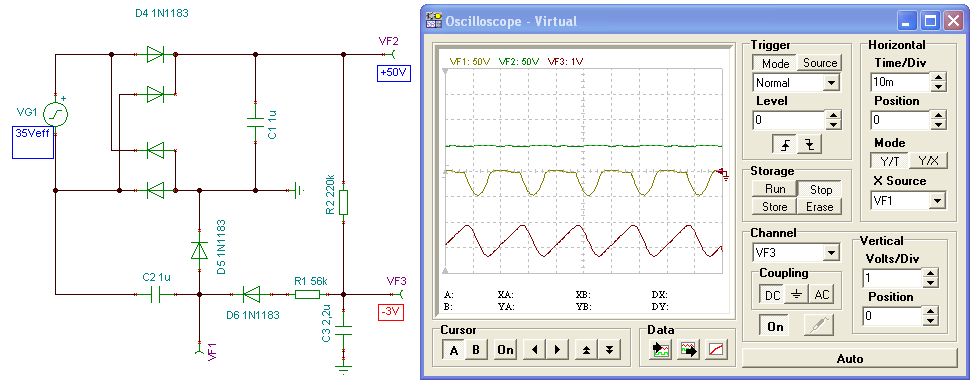Click the double down arrow cursor button

coord(609,350)
